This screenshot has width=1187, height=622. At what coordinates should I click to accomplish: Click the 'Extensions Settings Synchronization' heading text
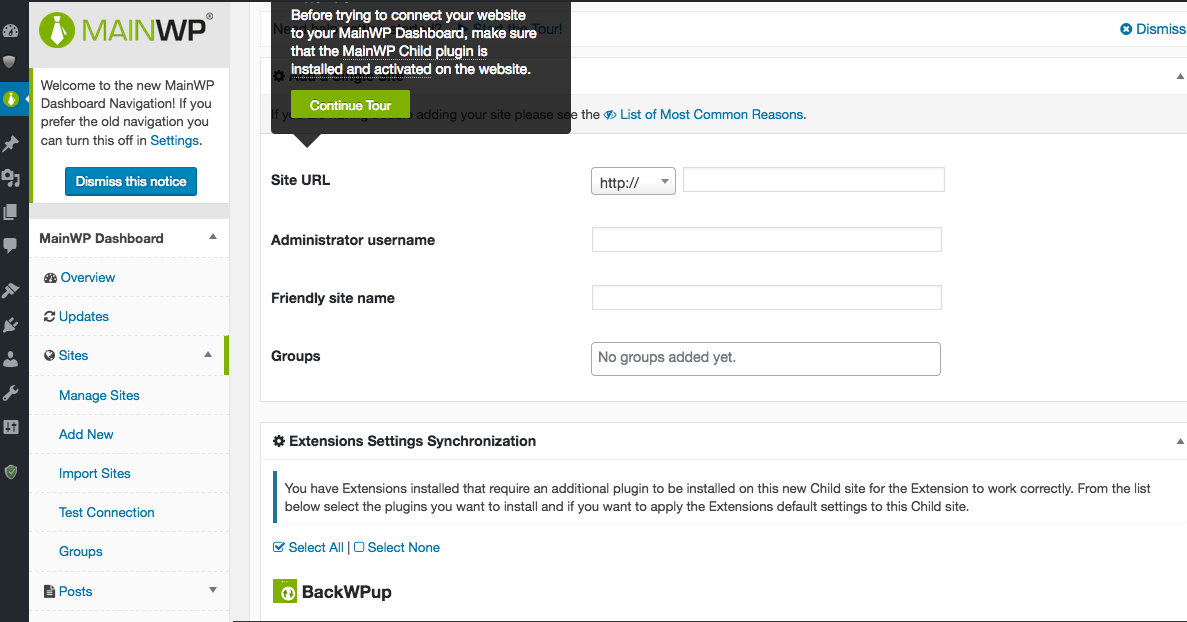[413, 441]
